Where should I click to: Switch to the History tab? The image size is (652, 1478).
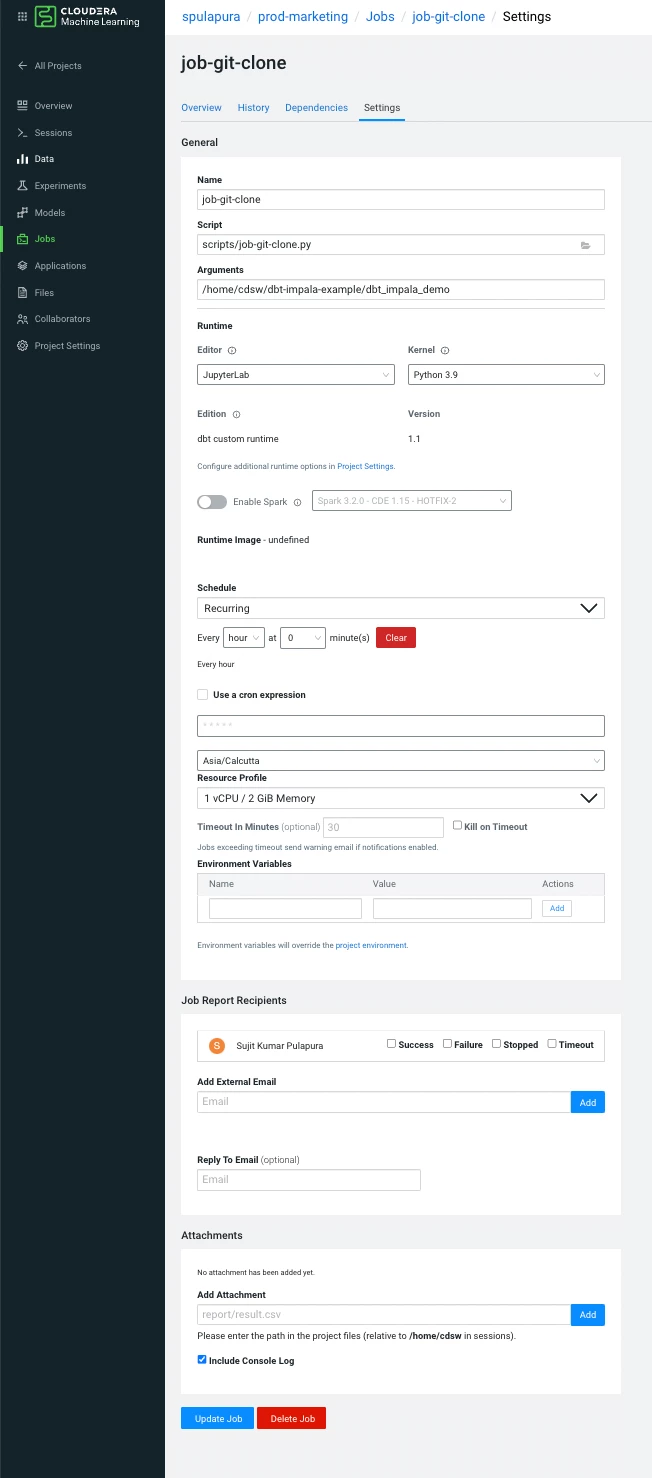tap(253, 108)
